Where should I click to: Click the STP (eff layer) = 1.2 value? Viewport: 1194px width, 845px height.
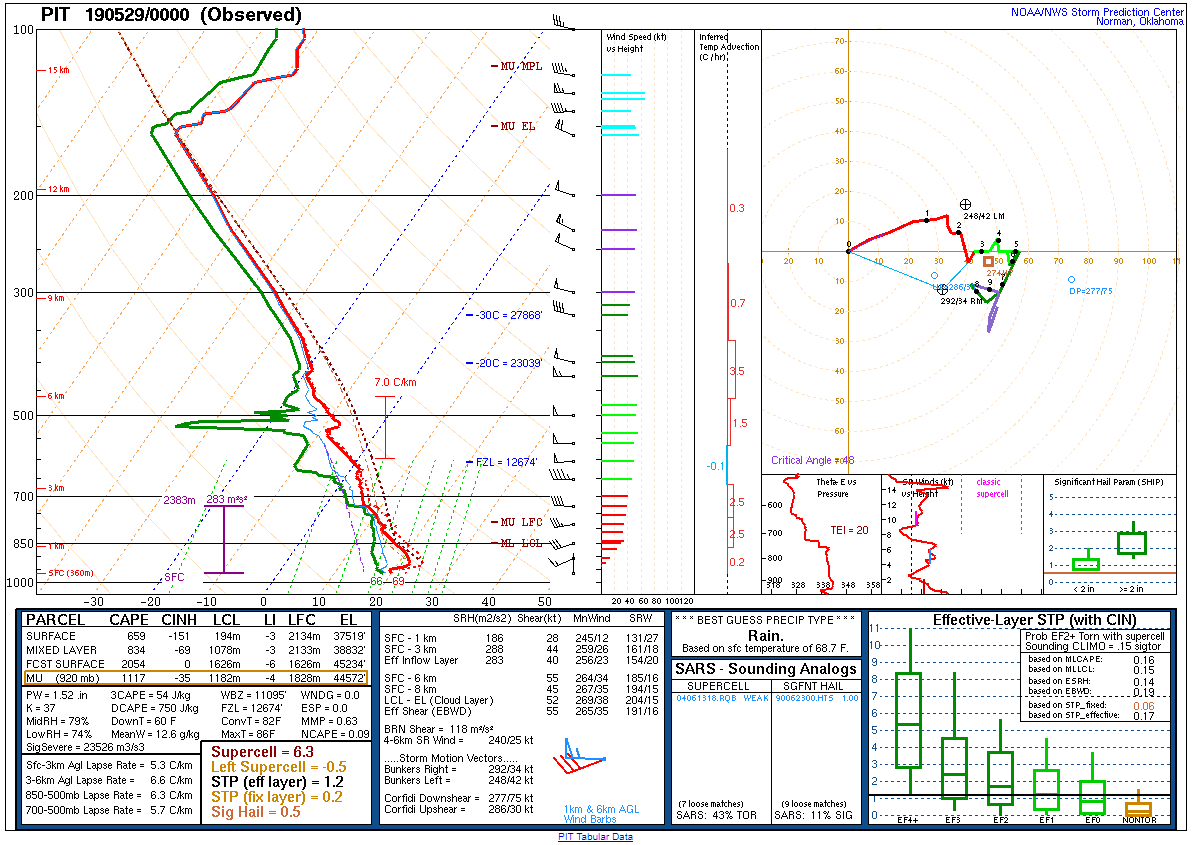click(277, 782)
